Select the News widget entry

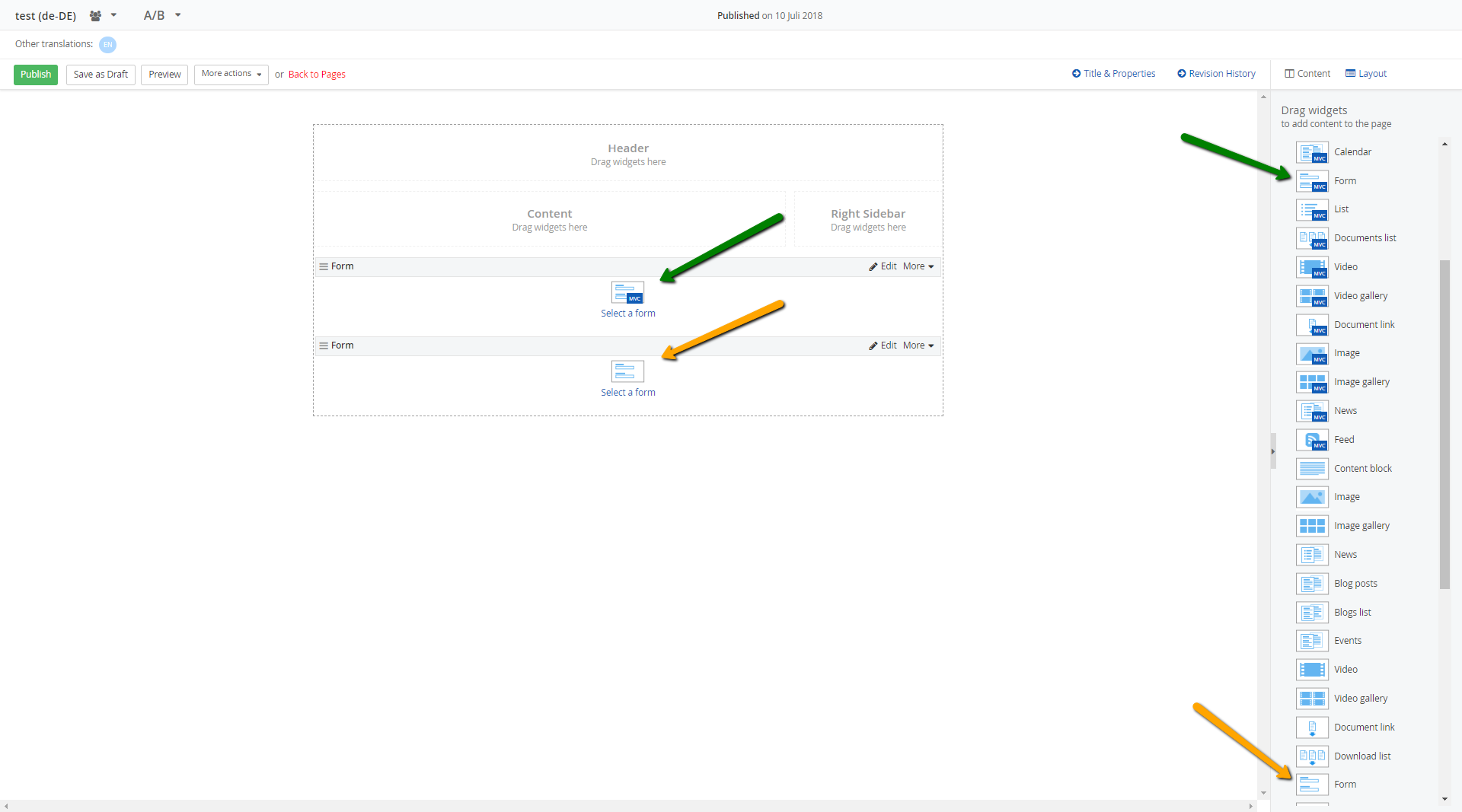[1345, 410]
